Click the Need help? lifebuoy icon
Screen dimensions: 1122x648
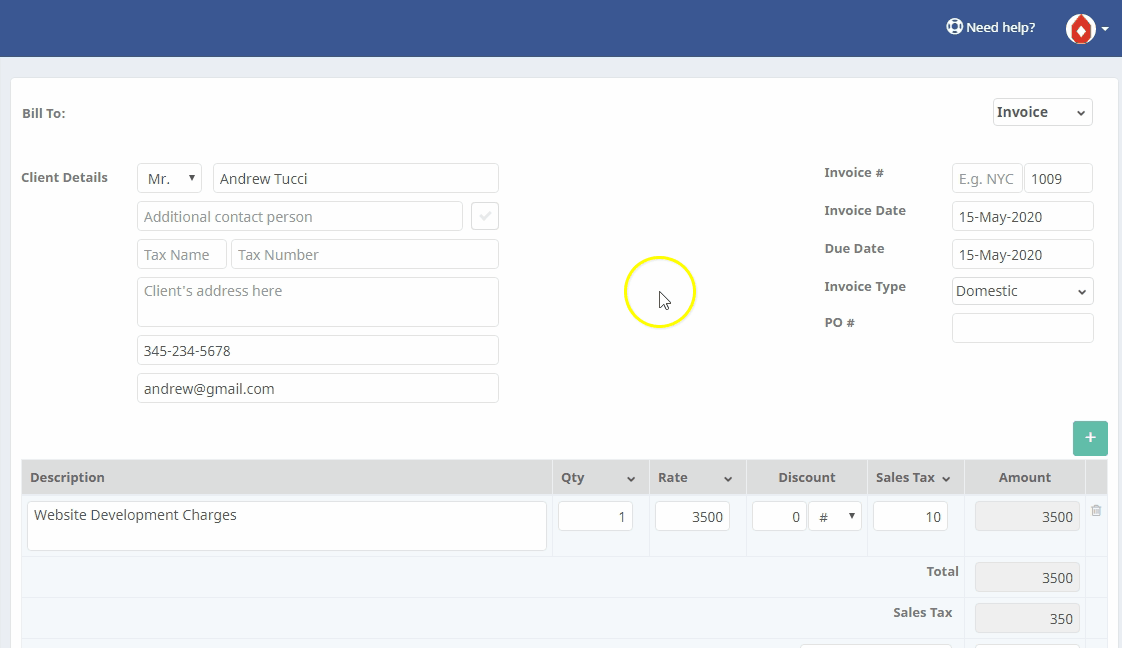(955, 26)
